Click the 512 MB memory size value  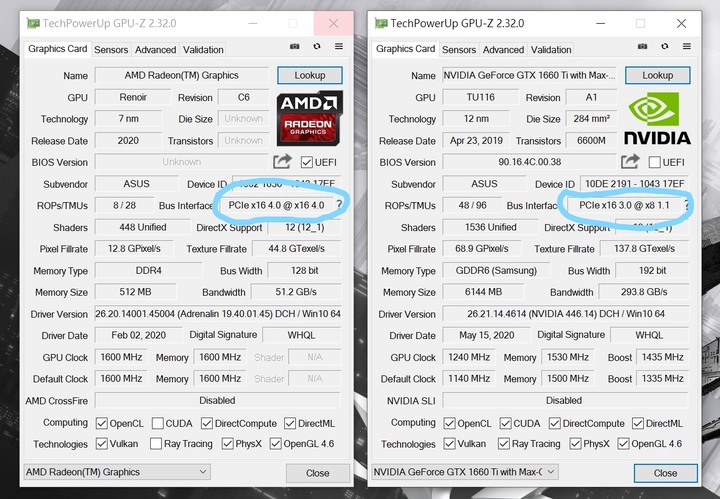click(135, 292)
